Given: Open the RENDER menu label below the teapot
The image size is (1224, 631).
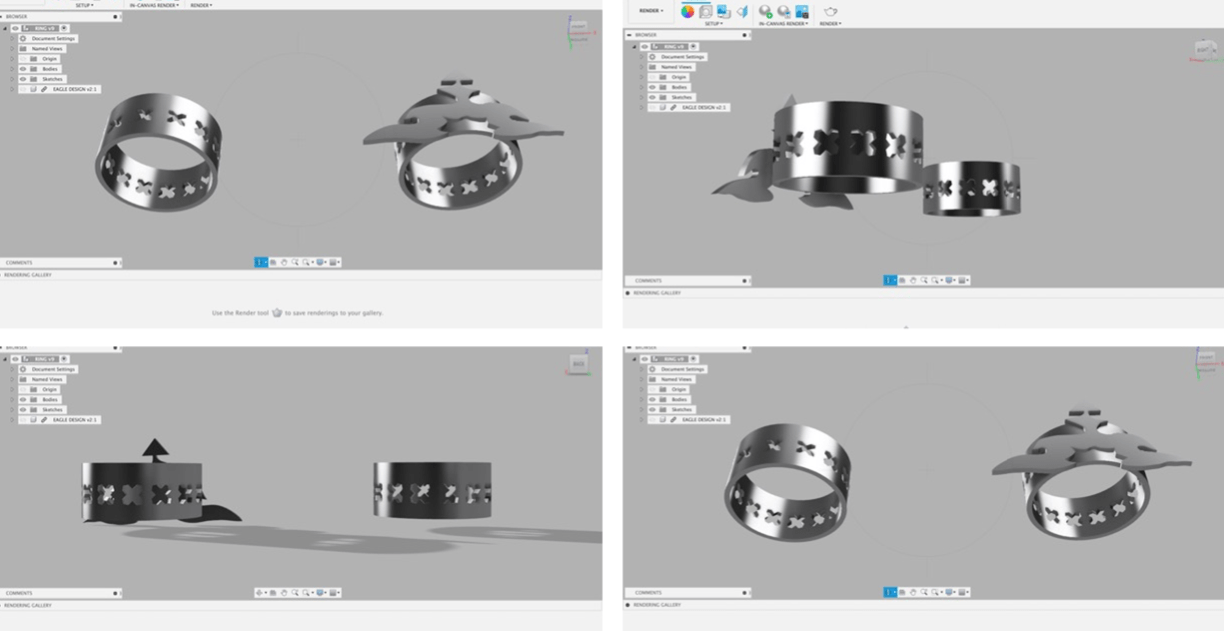Looking at the screenshot, I should (x=830, y=24).
